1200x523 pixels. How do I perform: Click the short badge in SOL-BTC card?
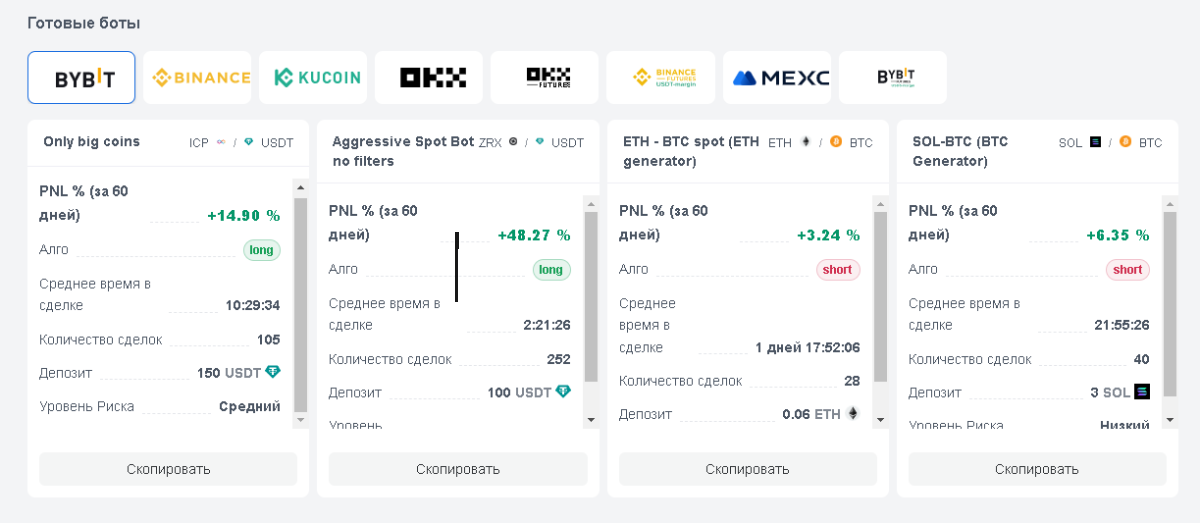point(1127,269)
